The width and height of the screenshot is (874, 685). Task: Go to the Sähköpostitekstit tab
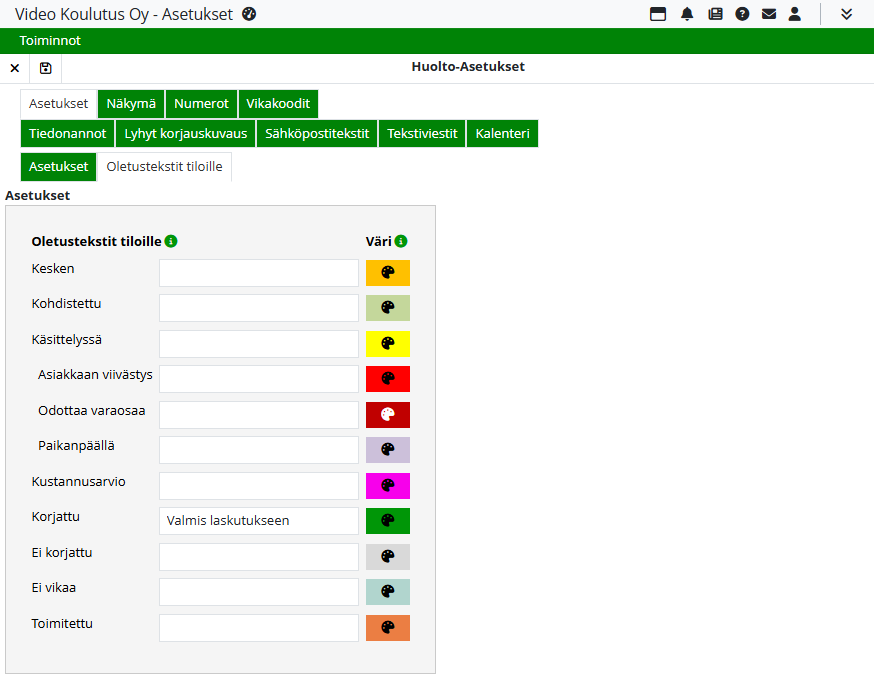point(317,134)
